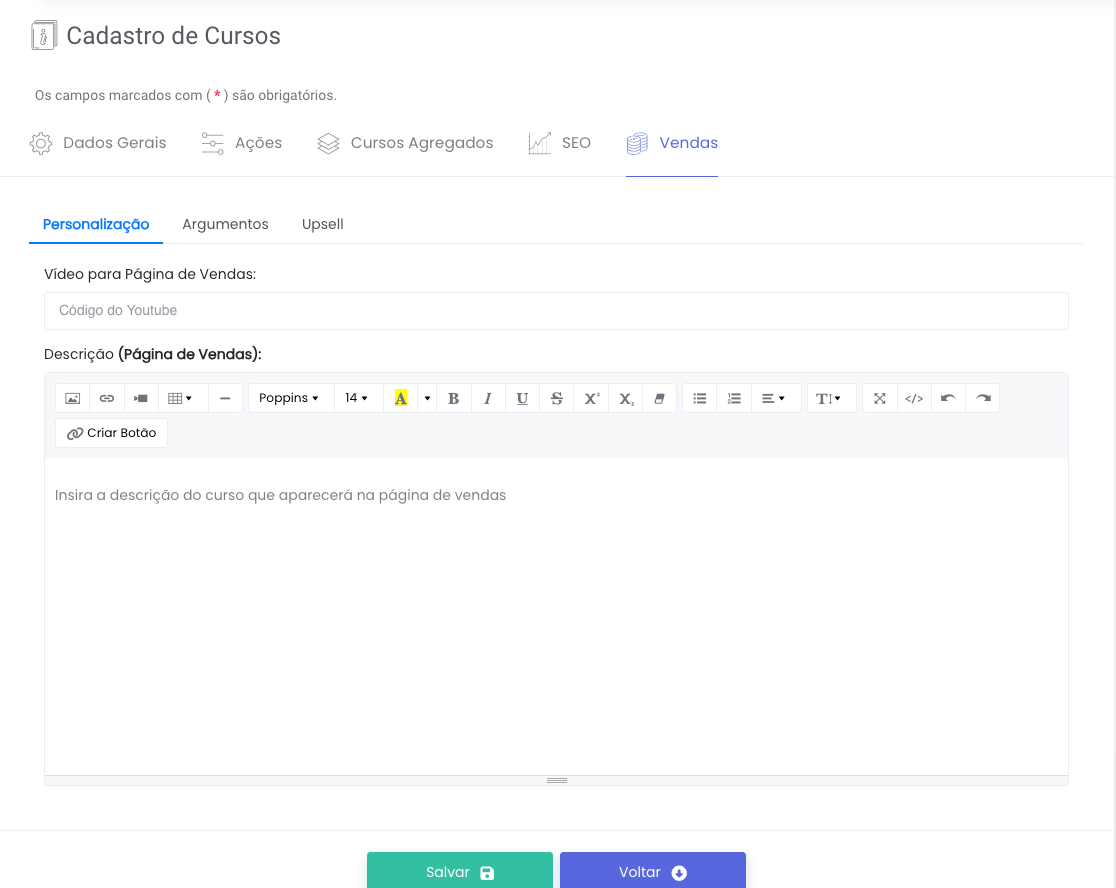Click the Salvar button
This screenshot has width=1116, height=888.
point(460,872)
